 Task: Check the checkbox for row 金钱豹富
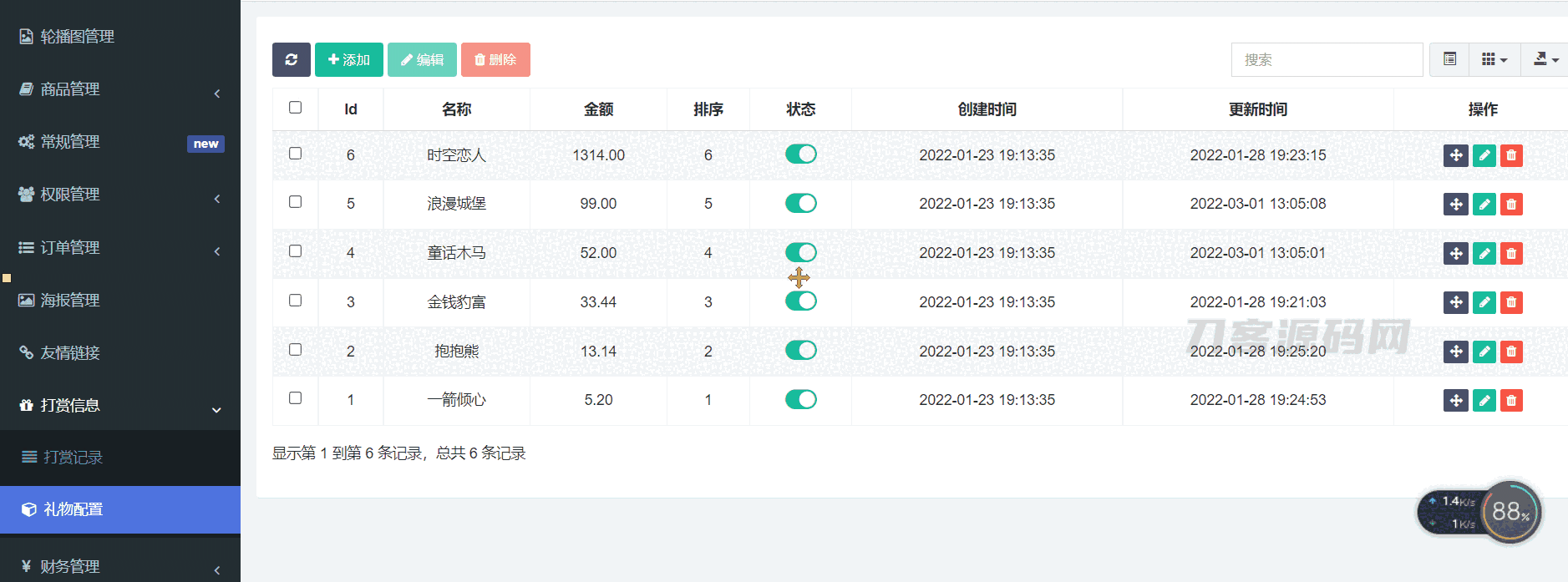click(295, 300)
